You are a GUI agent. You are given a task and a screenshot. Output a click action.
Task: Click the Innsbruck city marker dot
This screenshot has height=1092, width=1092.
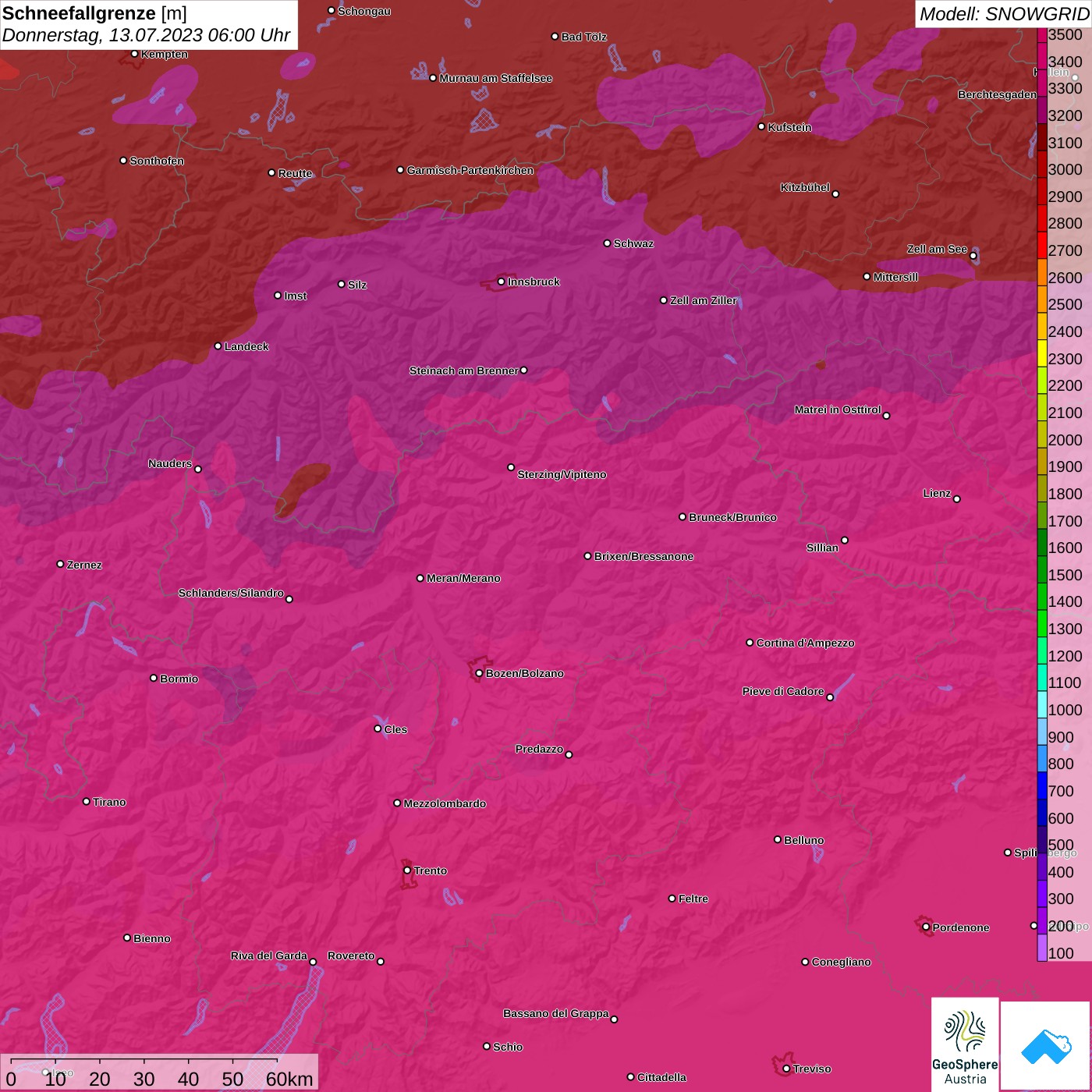(x=502, y=282)
